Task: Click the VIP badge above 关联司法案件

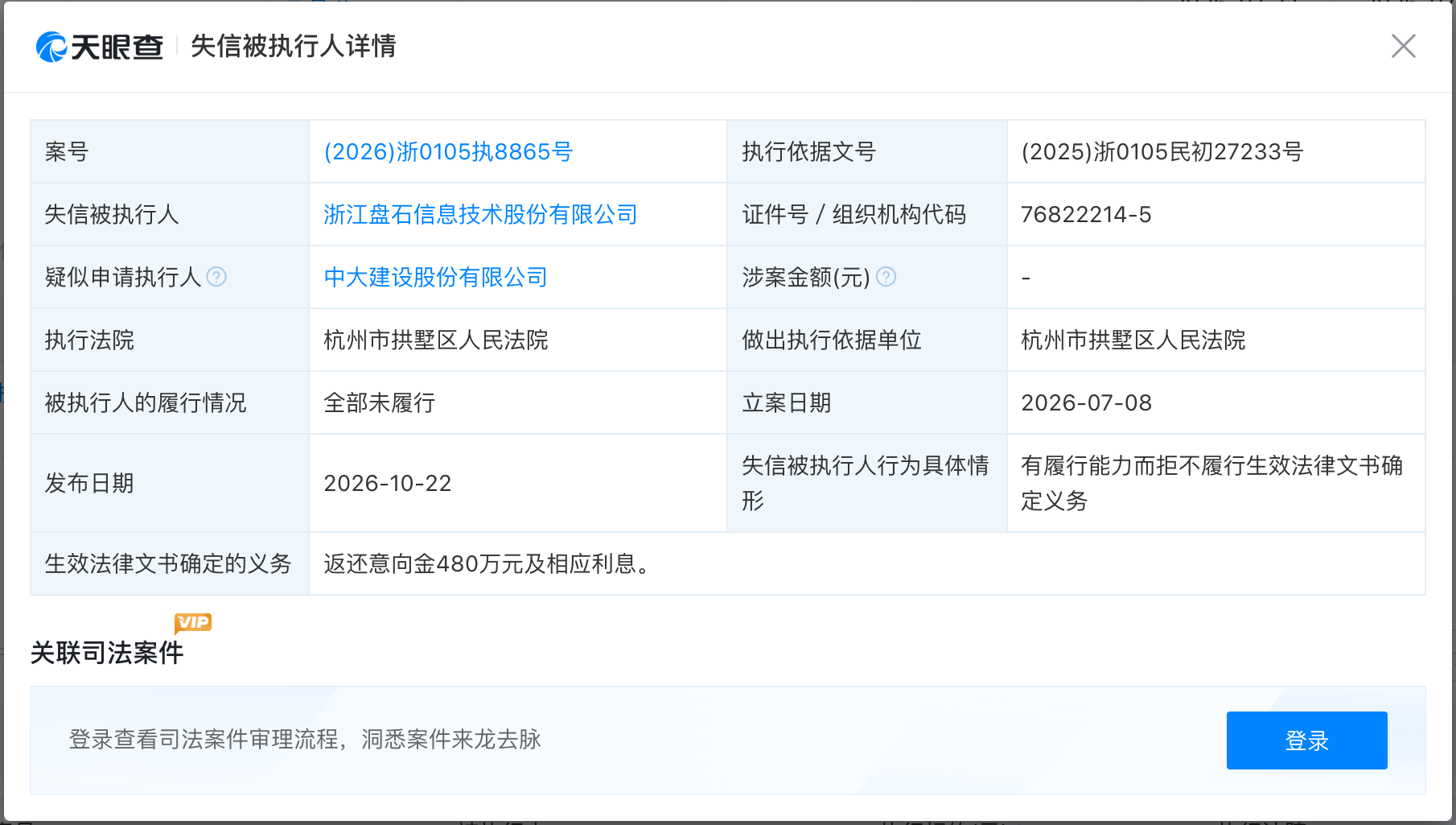Action: [193, 622]
